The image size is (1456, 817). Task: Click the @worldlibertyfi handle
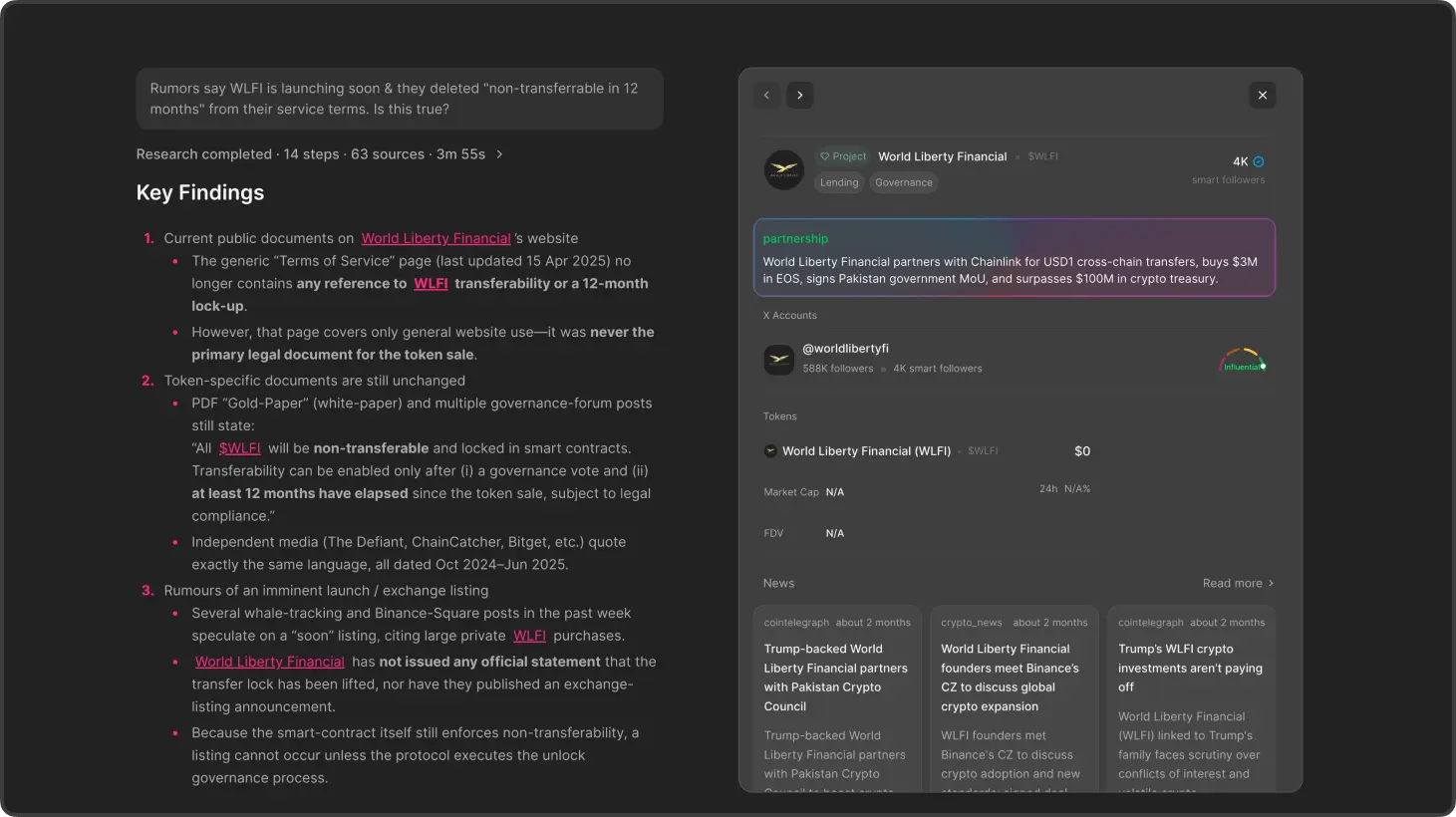coord(845,349)
